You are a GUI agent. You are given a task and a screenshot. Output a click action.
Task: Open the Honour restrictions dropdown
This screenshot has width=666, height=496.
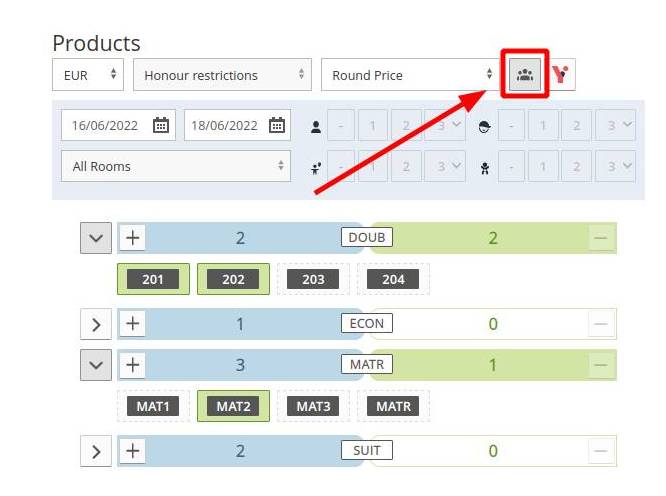tap(222, 75)
